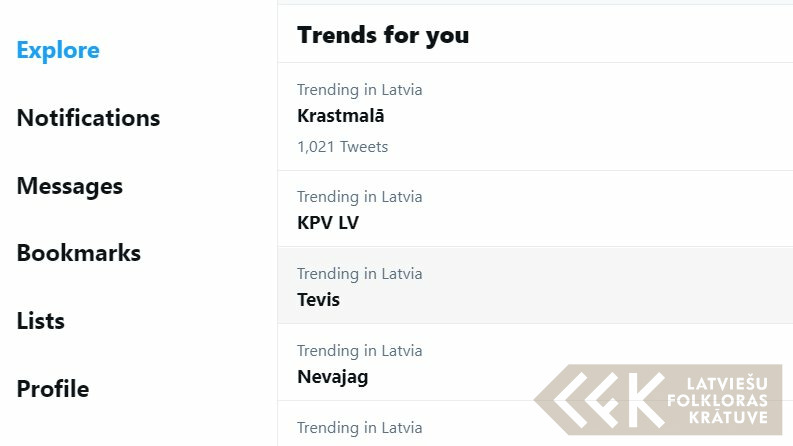Click the Trends for you heading

[383, 35]
